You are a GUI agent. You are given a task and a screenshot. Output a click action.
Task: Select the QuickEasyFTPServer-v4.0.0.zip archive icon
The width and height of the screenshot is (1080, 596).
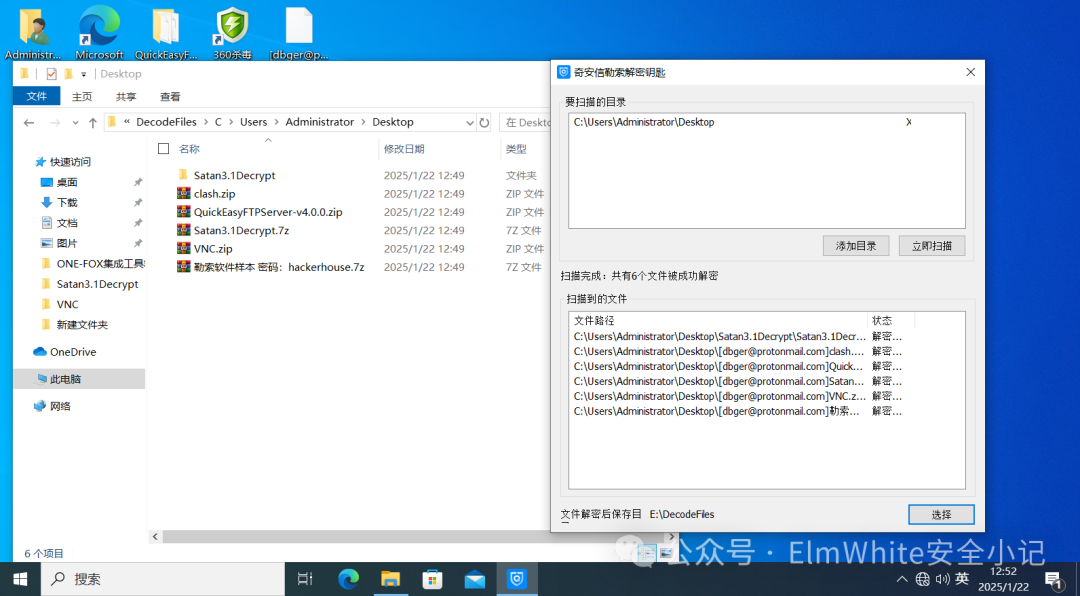pos(183,212)
